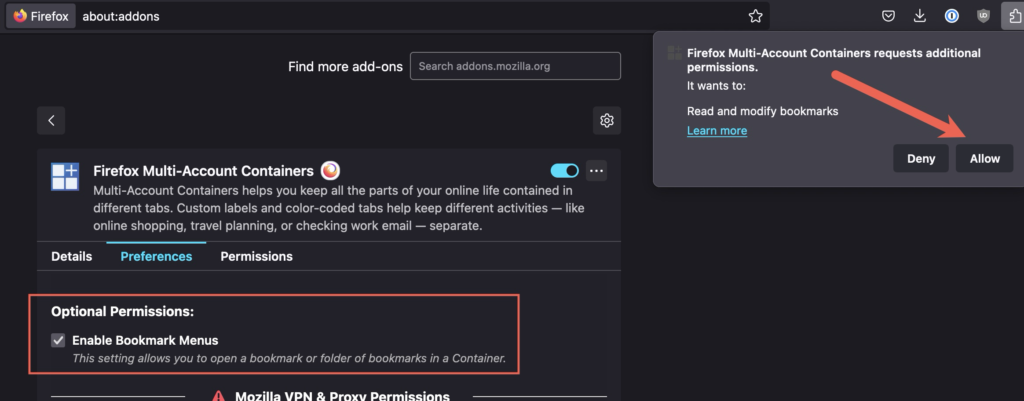Follow the Learn more link
Viewport: 1024px width, 401px height.
coord(716,131)
